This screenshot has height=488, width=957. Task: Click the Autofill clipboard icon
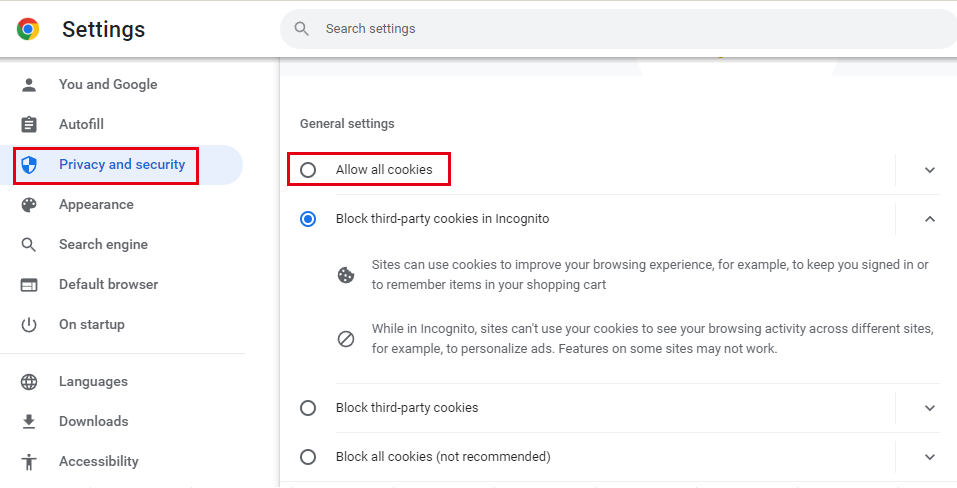(x=29, y=124)
